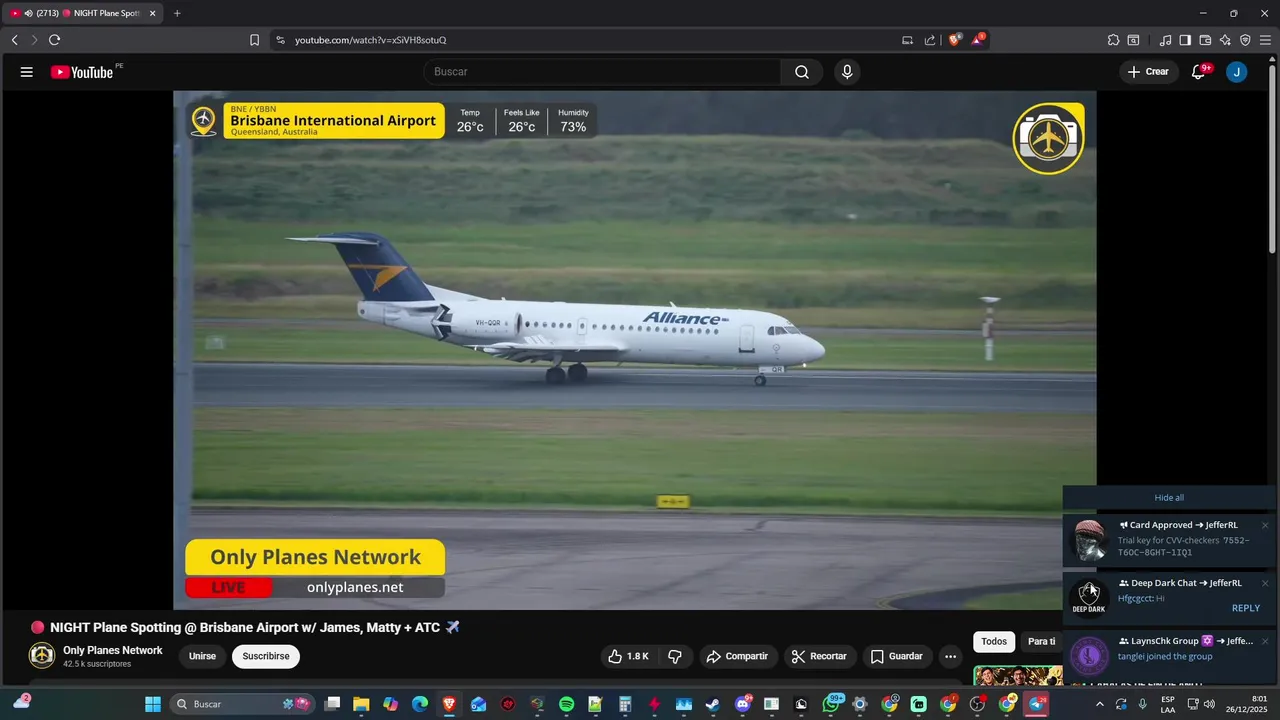This screenshot has width=1280, height=720.
Task: Open the browser extensions puzzle icon
Action: tap(1113, 40)
